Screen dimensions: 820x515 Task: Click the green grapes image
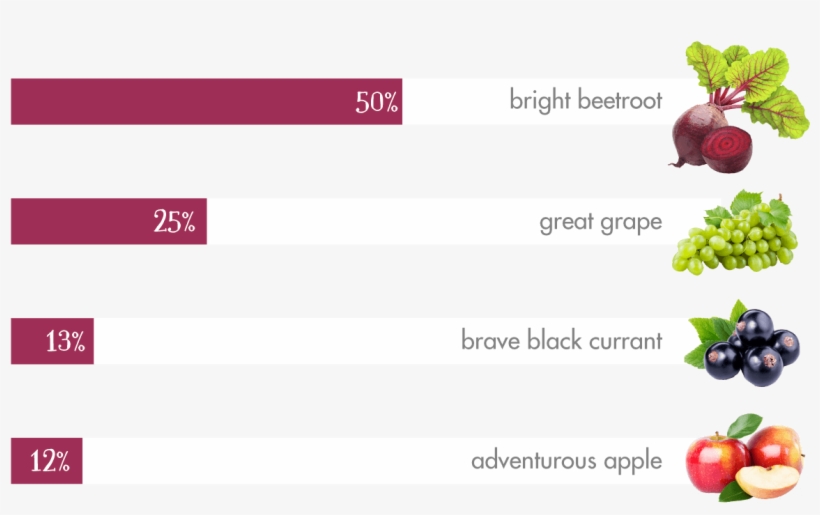(x=735, y=233)
